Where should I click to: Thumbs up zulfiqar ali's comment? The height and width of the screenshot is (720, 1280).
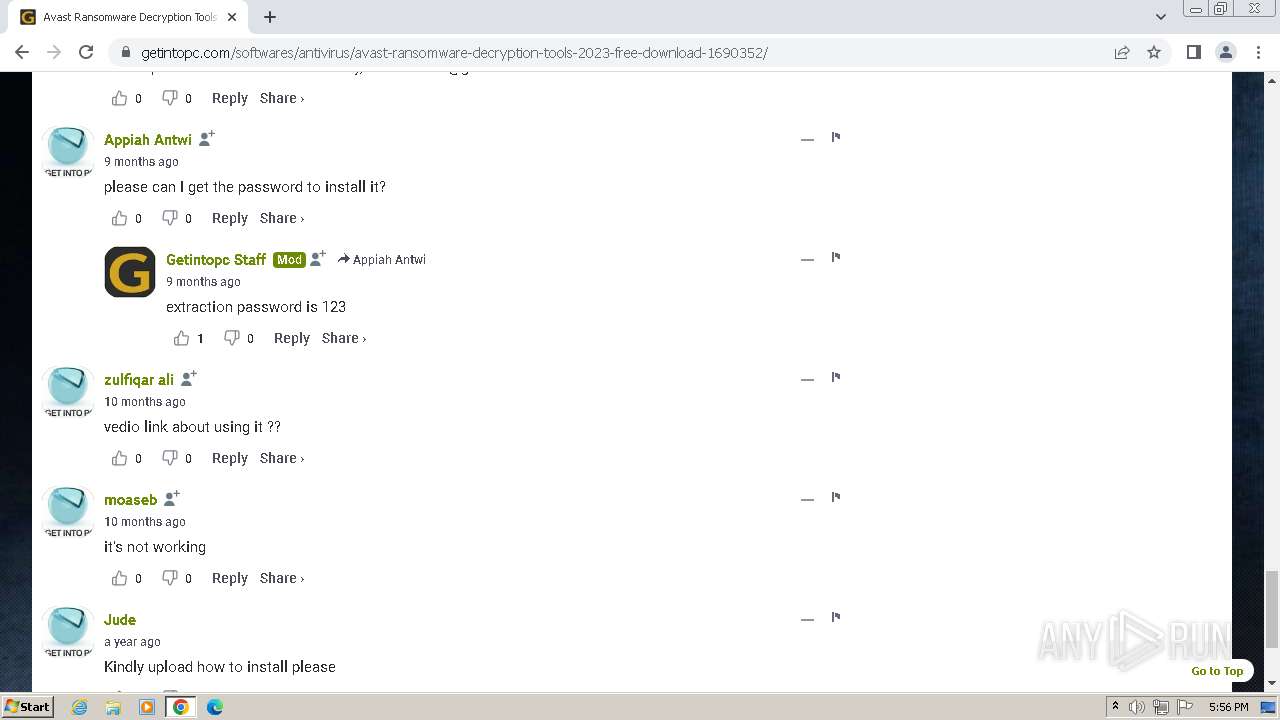coord(120,458)
